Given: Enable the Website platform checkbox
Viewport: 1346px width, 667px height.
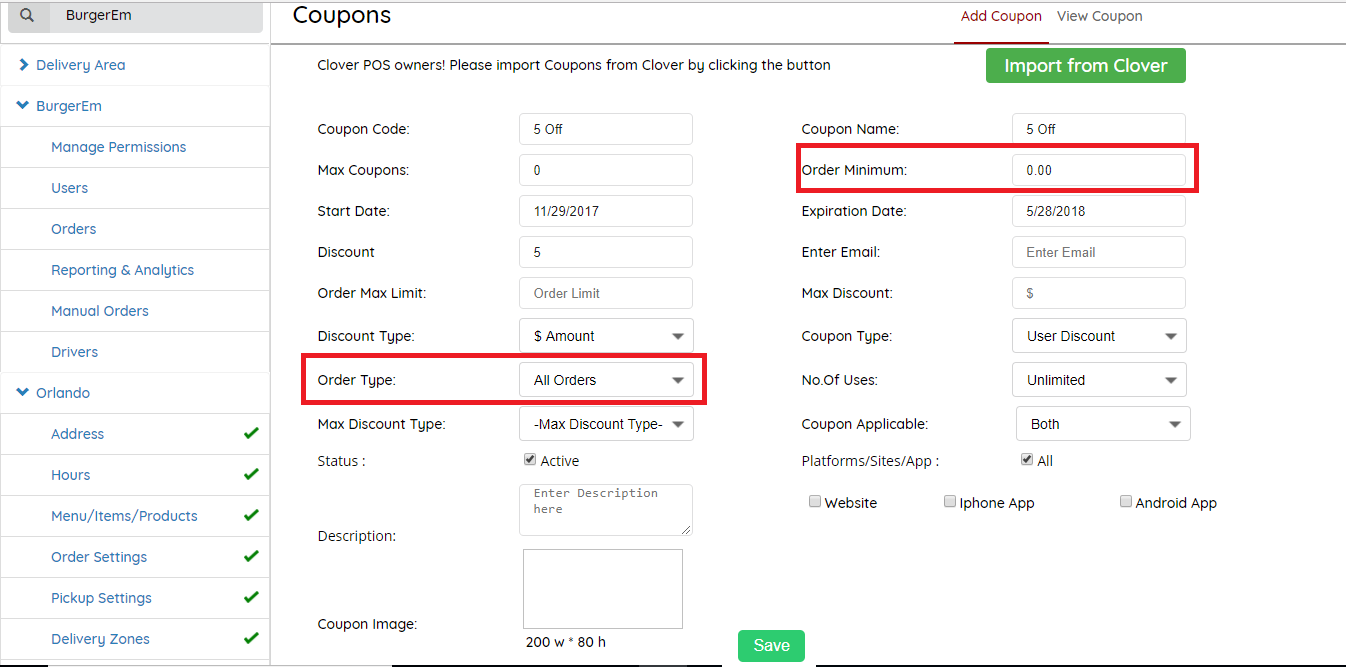Looking at the screenshot, I should (x=815, y=502).
